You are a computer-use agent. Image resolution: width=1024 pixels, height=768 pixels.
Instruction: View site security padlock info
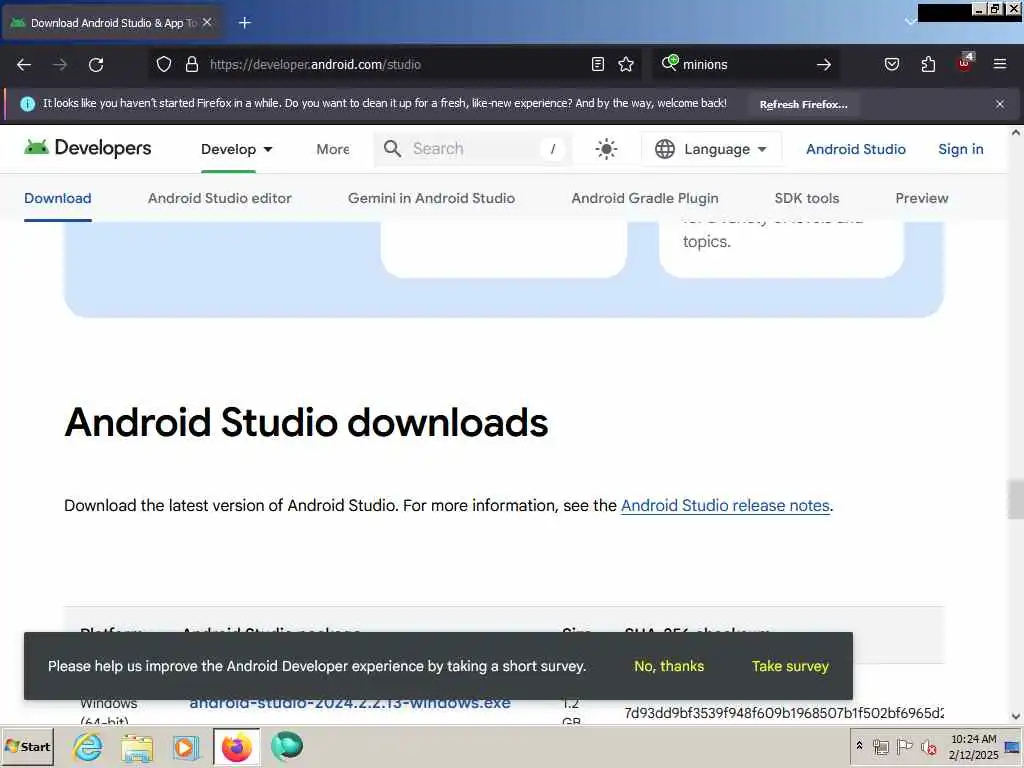pyautogui.click(x=191, y=64)
